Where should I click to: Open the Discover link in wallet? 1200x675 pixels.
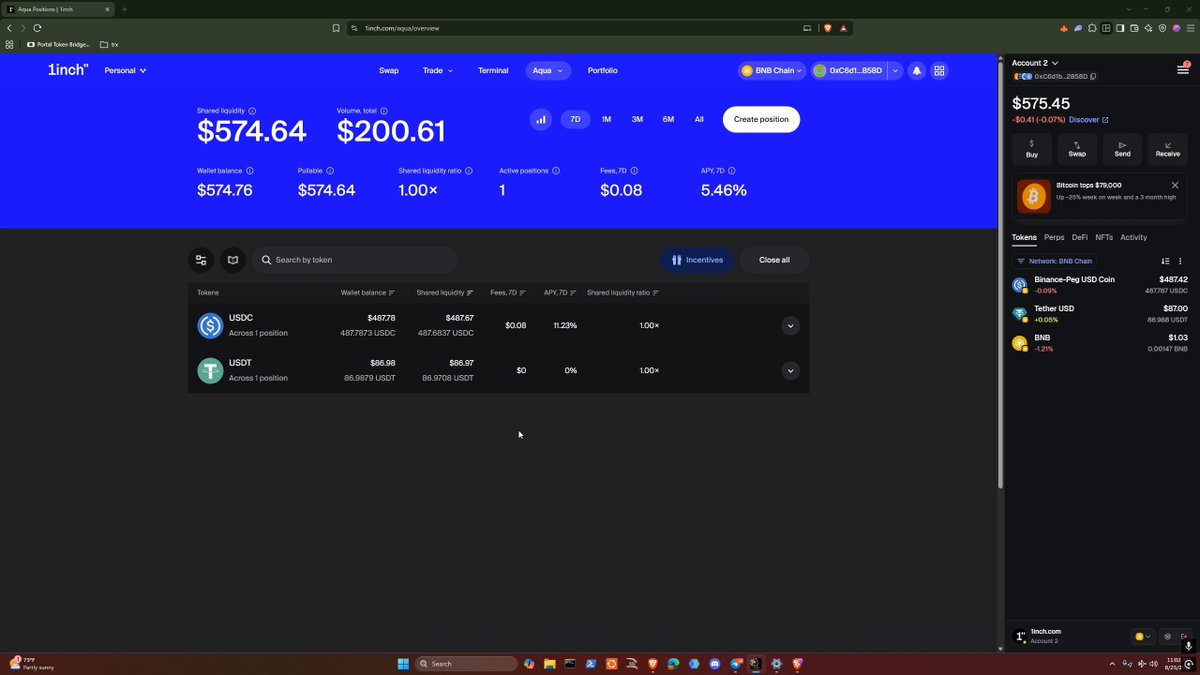click(1089, 120)
